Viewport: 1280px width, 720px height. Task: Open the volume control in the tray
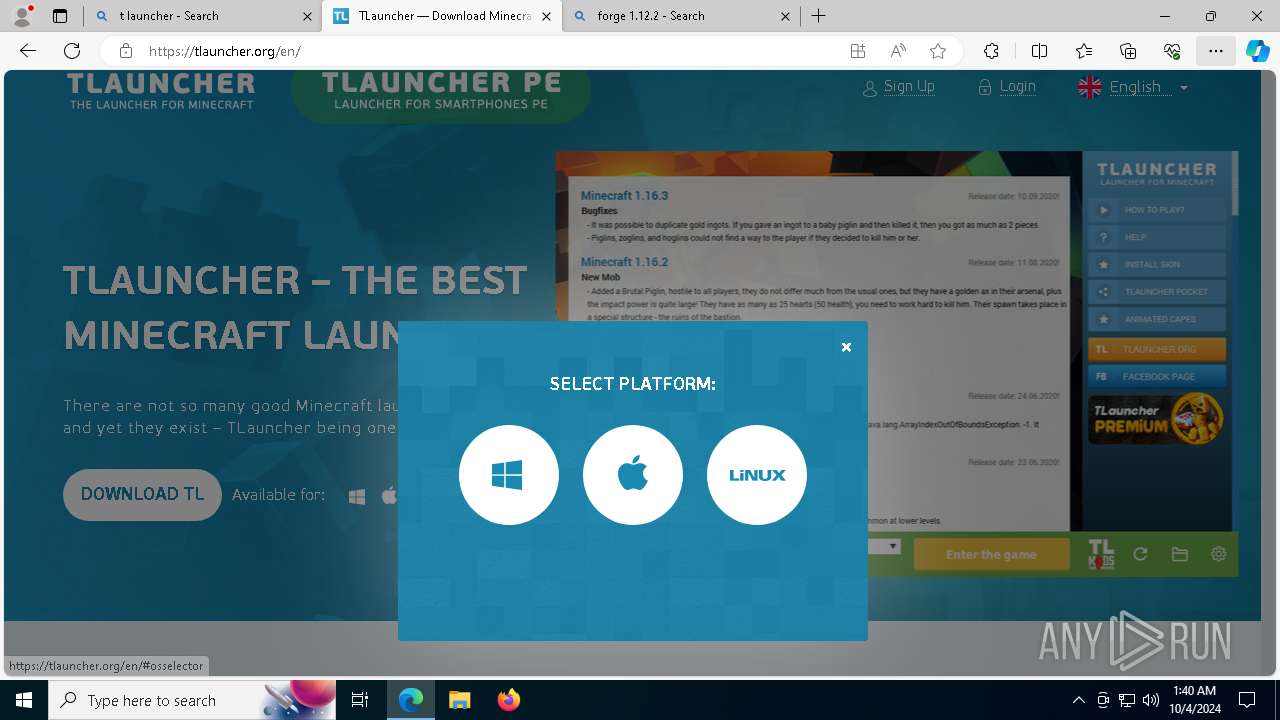(x=1151, y=700)
